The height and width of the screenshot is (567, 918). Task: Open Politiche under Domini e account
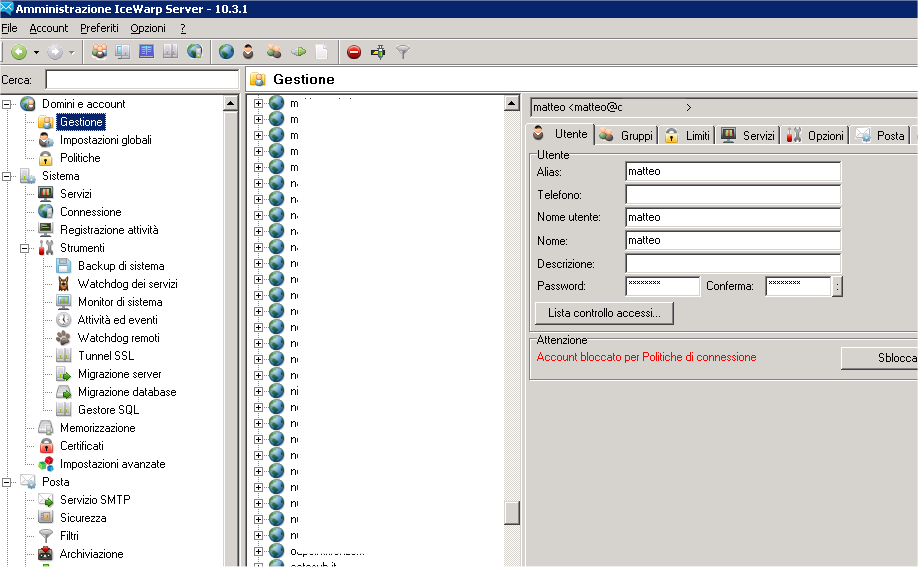[80, 158]
